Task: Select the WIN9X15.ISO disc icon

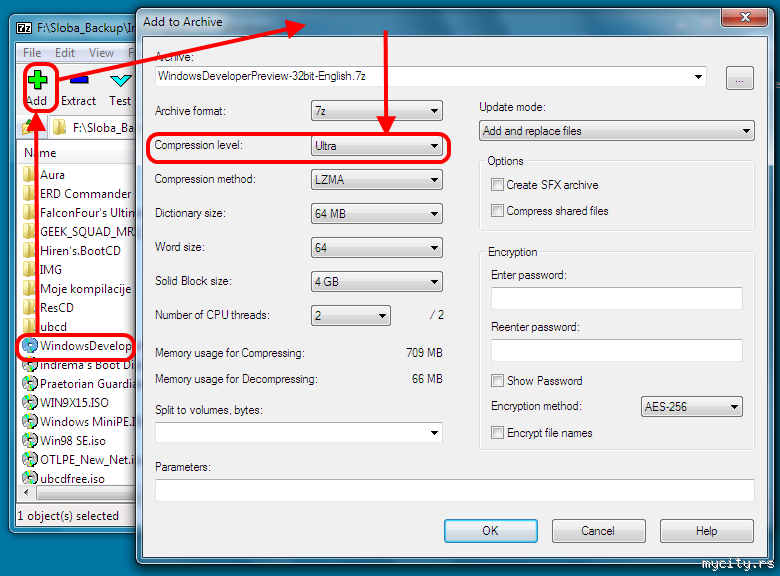Action: 30,402
